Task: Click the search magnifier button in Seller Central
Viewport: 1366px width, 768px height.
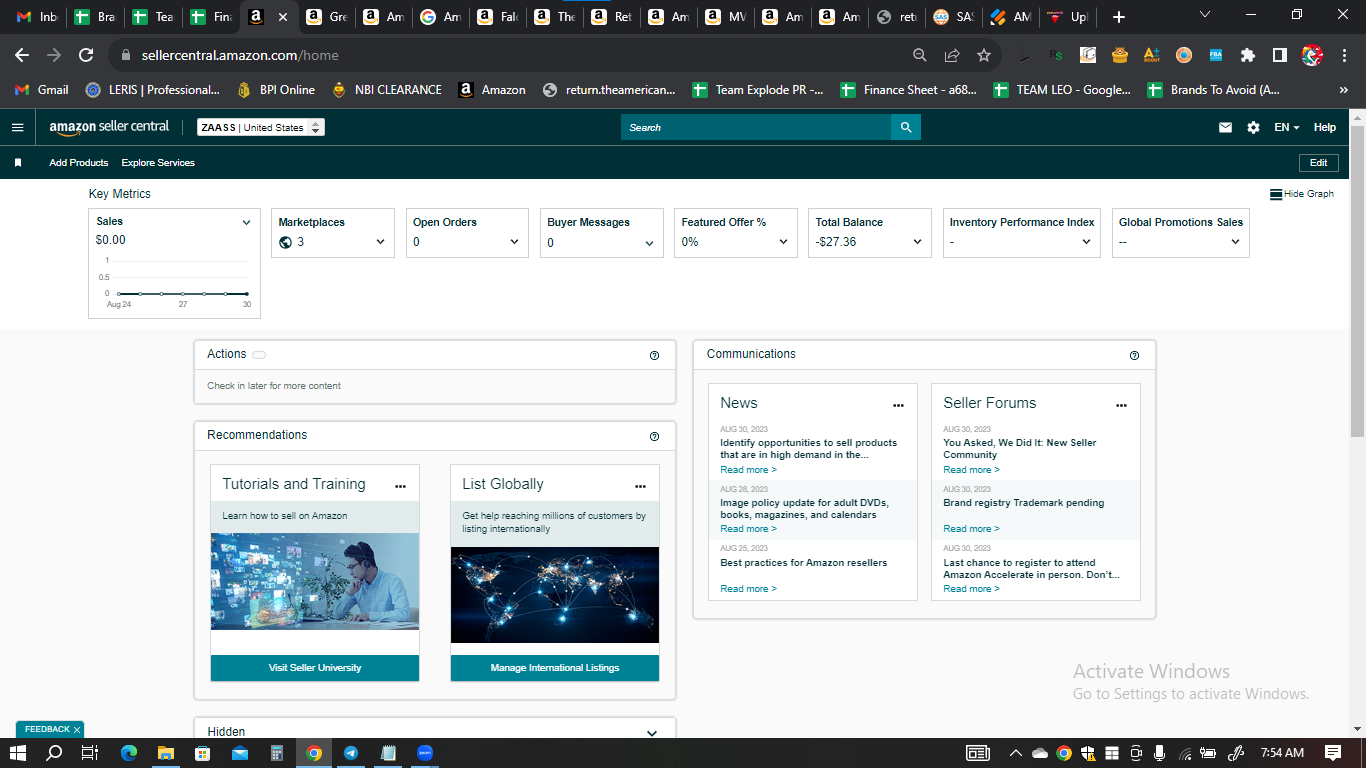Action: click(906, 127)
